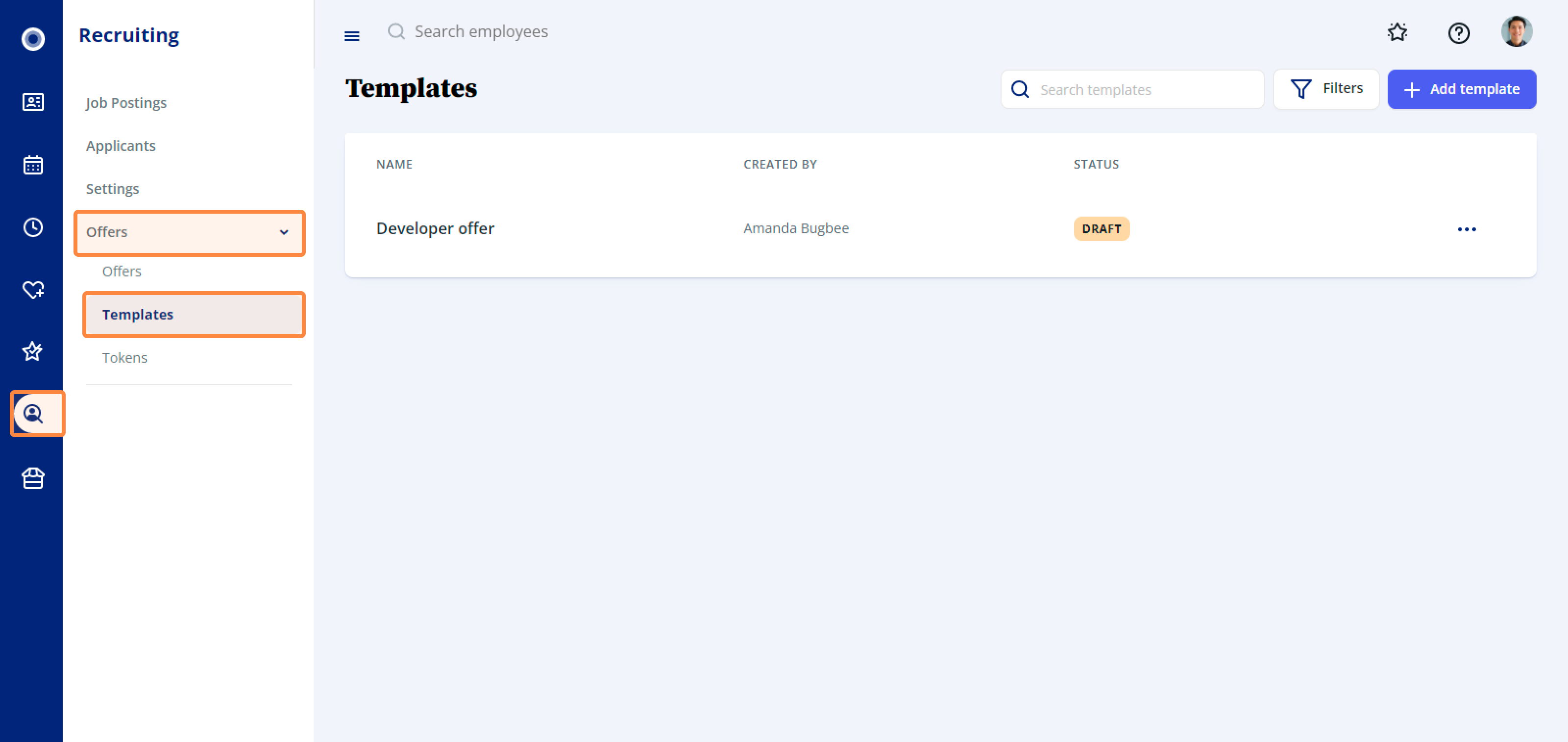Open the Offers sub-item

122,271
